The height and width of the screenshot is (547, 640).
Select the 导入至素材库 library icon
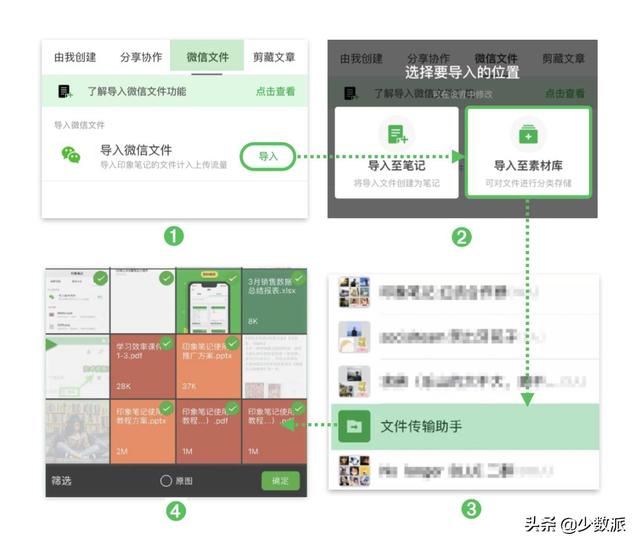528,134
